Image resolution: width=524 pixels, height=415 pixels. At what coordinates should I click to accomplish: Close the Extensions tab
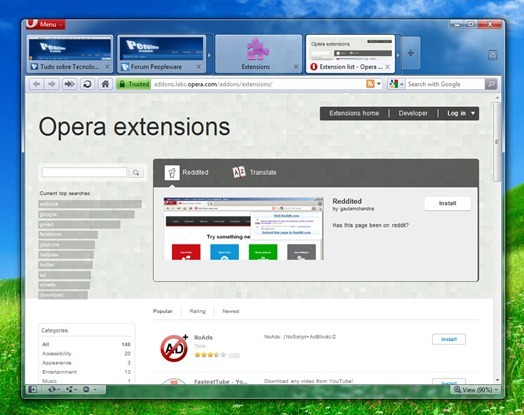296,67
